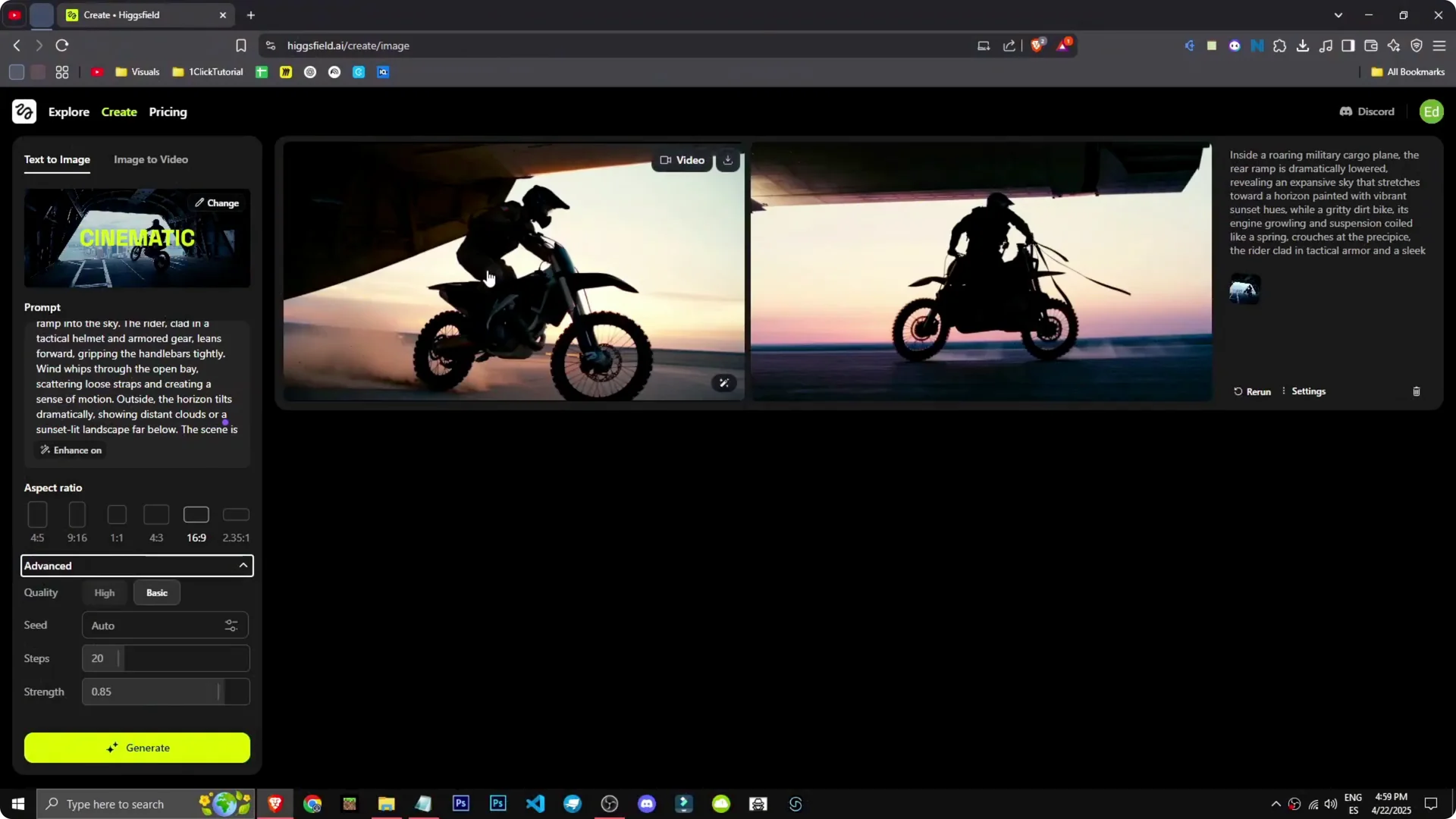Open the Pricing page
Image resolution: width=1456 pixels, height=819 pixels.
pyautogui.click(x=168, y=111)
